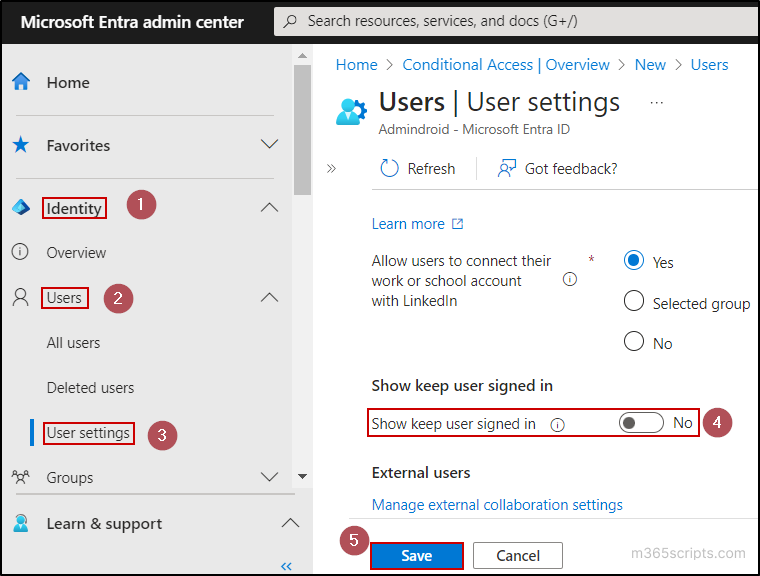Expand the Favorites section chevron
This screenshot has height=576, width=760.
click(269, 144)
